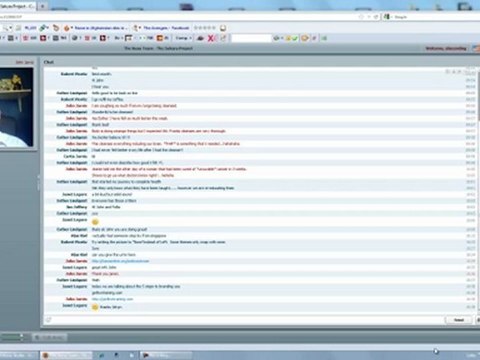The image size is (480, 360).
Task: Open the Comp dropdown in the toolbar
Action: pyautogui.click(x=184, y=38)
